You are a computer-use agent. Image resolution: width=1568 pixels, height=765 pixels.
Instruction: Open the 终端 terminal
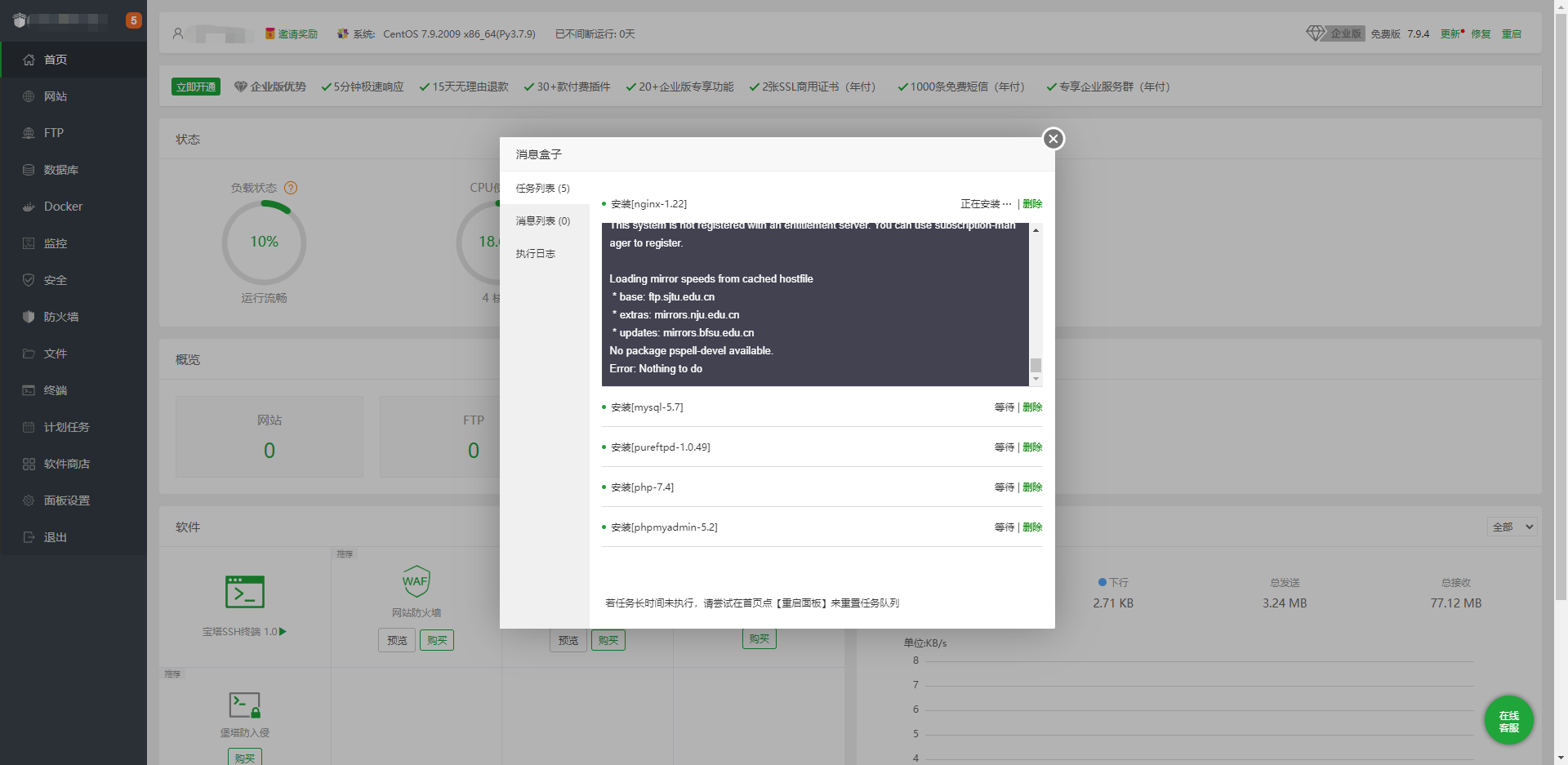click(56, 389)
